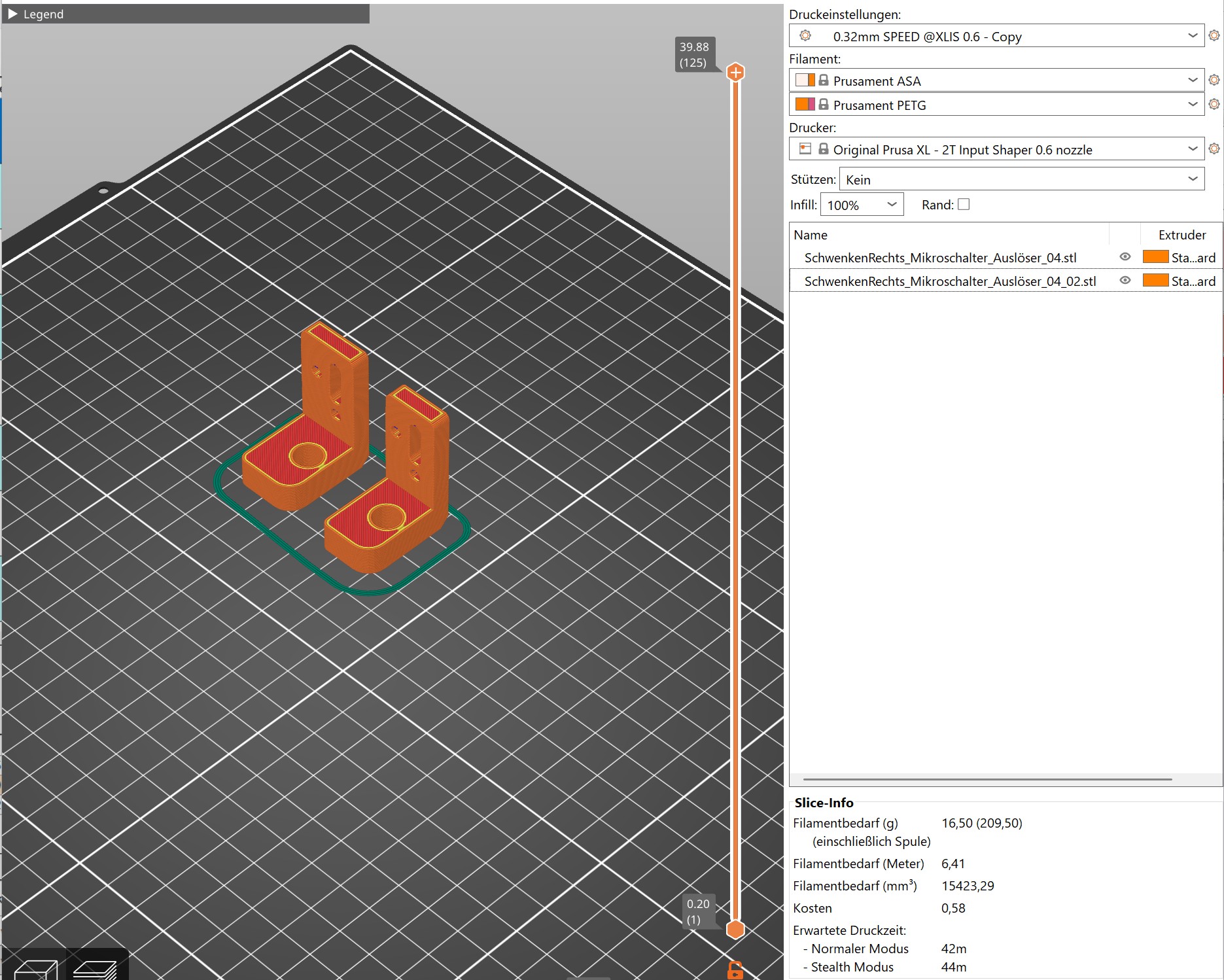The image size is (1224, 980).
Task: Click Stealth Modus print time 44m
Action: coord(954,967)
